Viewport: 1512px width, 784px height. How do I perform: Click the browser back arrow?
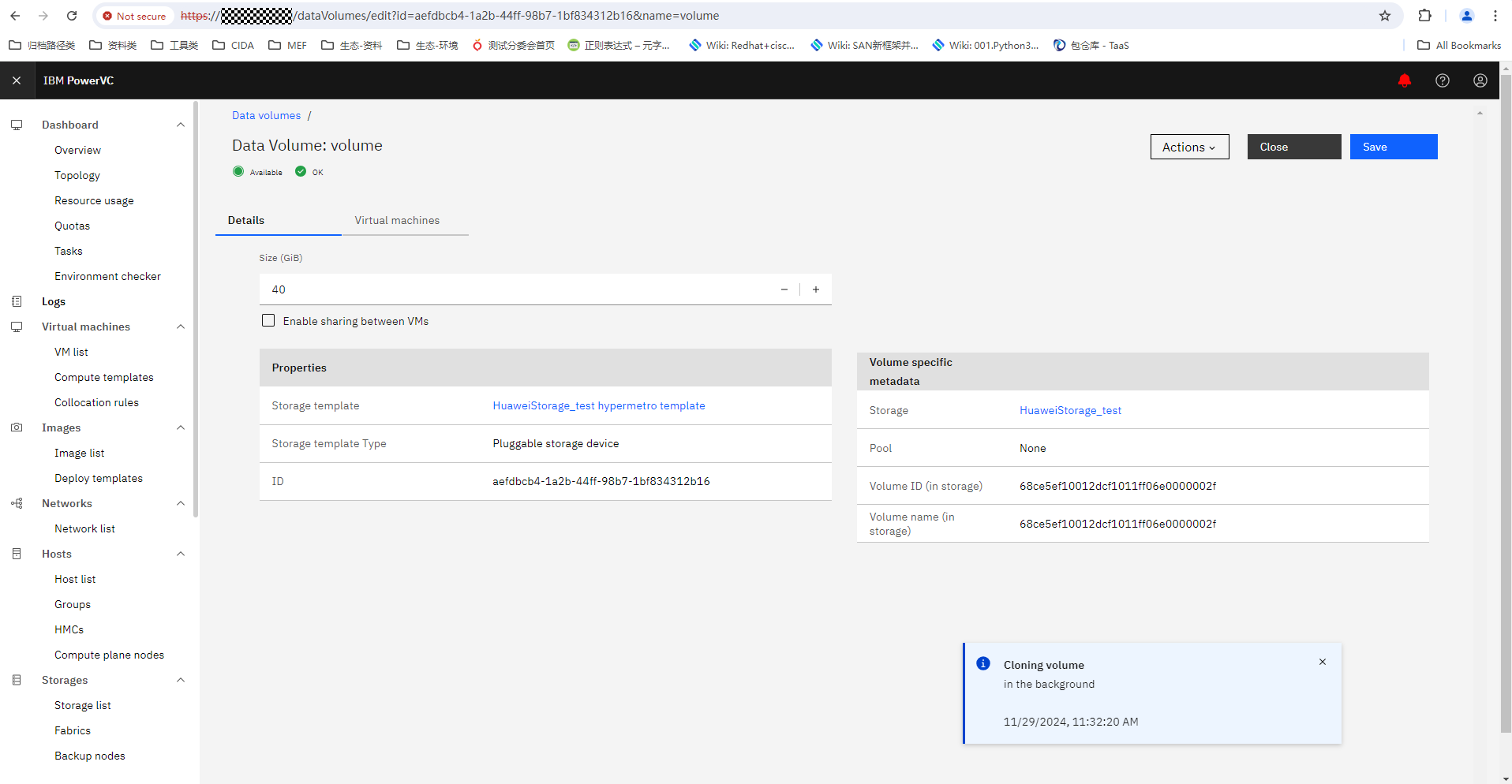pos(15,16)
